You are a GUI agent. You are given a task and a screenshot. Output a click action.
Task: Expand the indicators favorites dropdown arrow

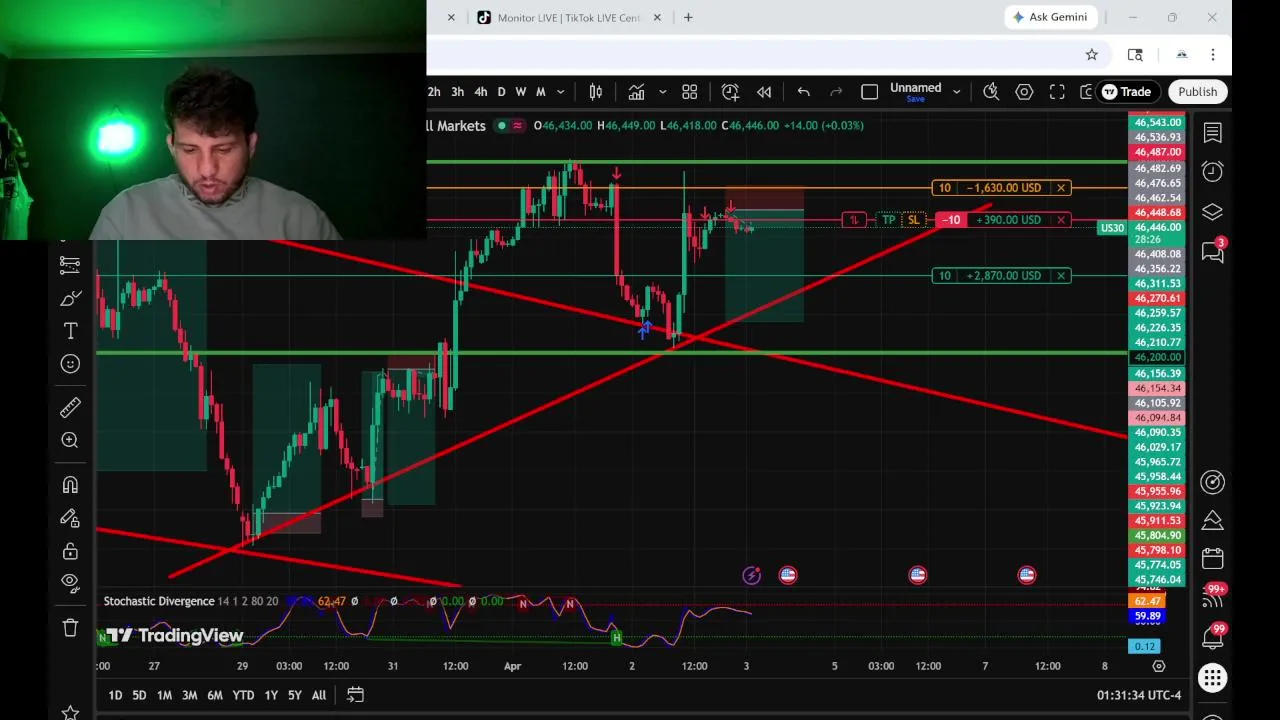(662, 92)
